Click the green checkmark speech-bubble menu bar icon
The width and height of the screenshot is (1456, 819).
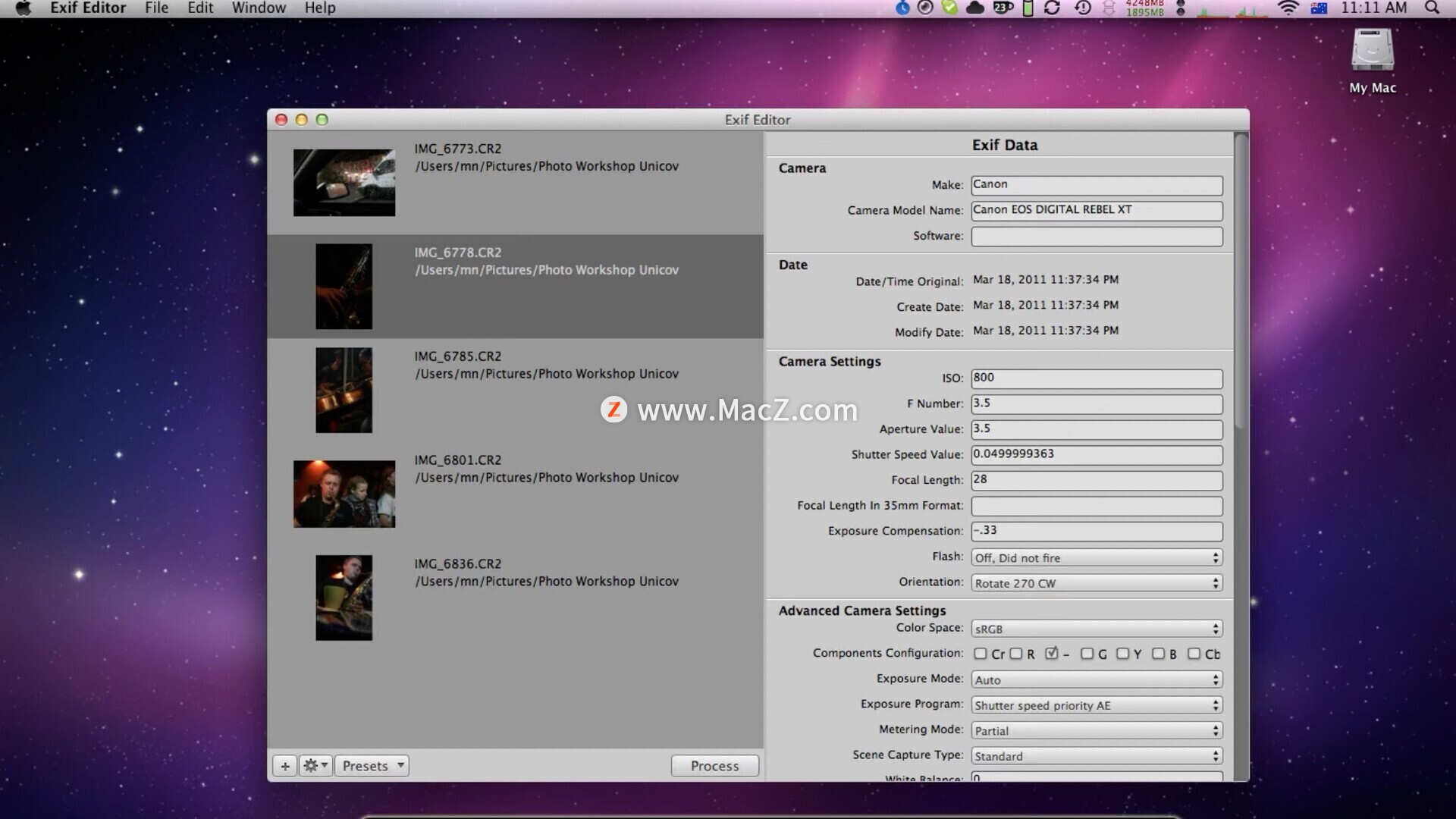pyautogui.click(x=949, y=8)
